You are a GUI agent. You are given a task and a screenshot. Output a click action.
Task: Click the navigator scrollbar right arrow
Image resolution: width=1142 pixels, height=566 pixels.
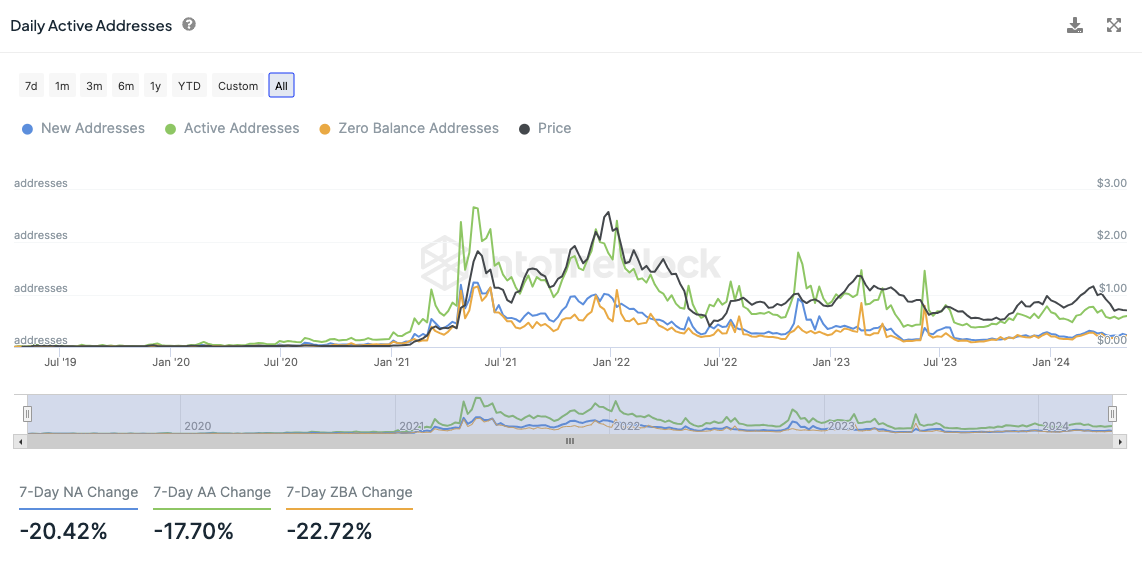coord(1121,441)
